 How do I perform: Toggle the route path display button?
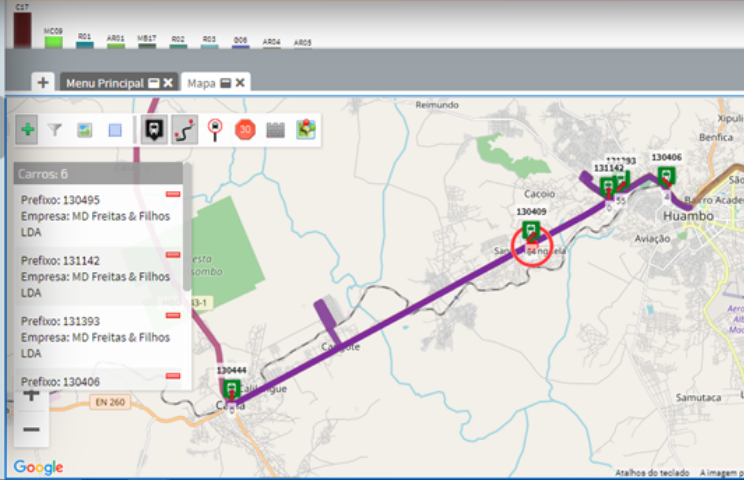coord(184,129)
